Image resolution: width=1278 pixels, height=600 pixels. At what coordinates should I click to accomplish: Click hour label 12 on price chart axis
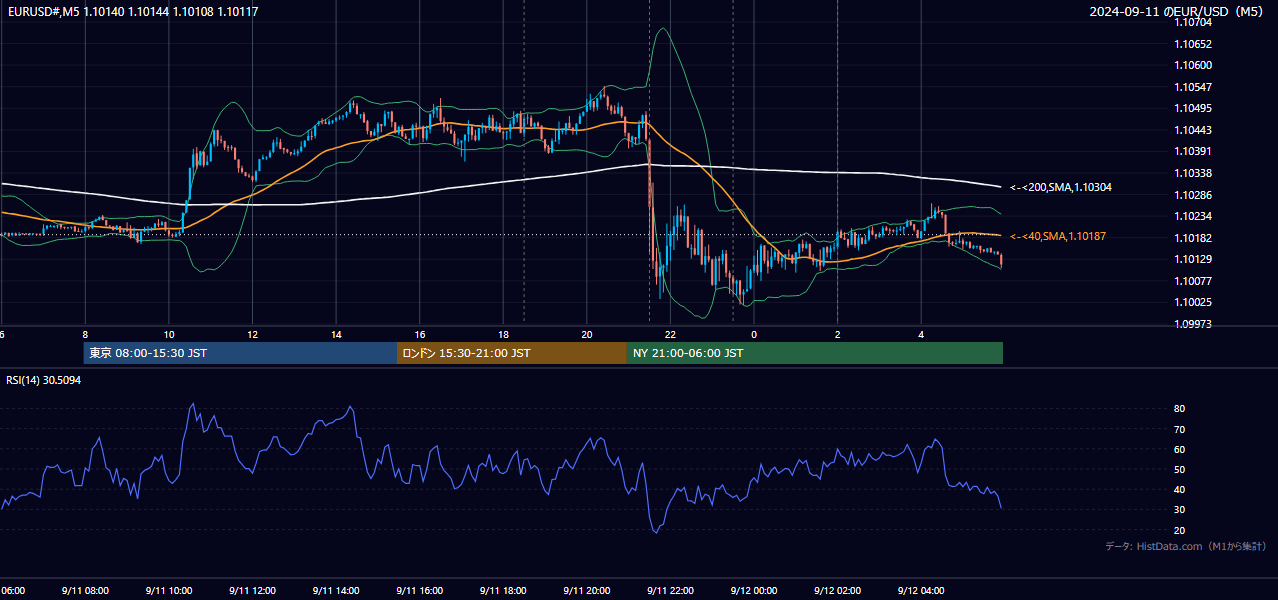[x=253, y=335]
